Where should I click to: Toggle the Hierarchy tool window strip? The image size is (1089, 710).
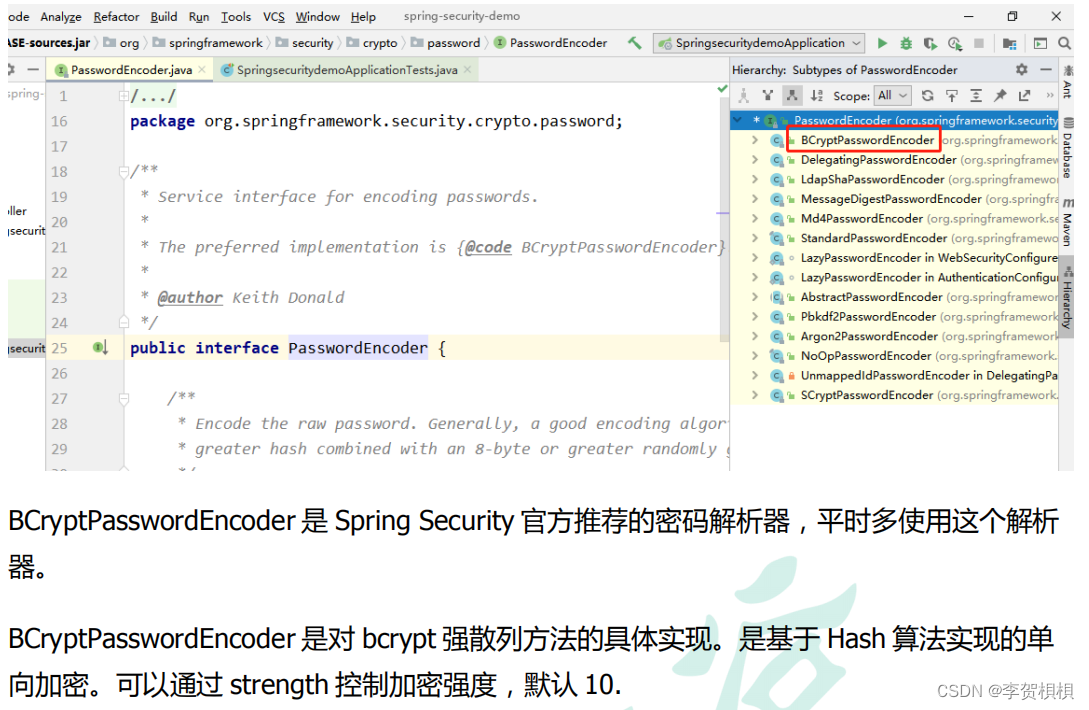pyautogui.click(x=1067, y=299)
